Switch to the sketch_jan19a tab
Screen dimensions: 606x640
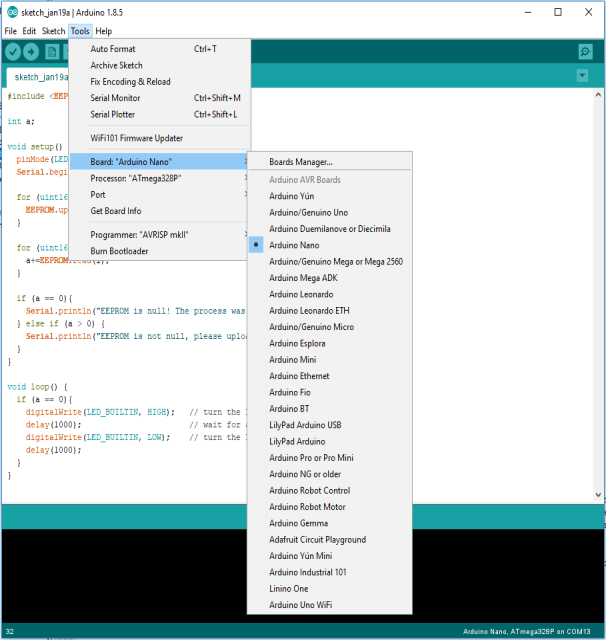40,77
